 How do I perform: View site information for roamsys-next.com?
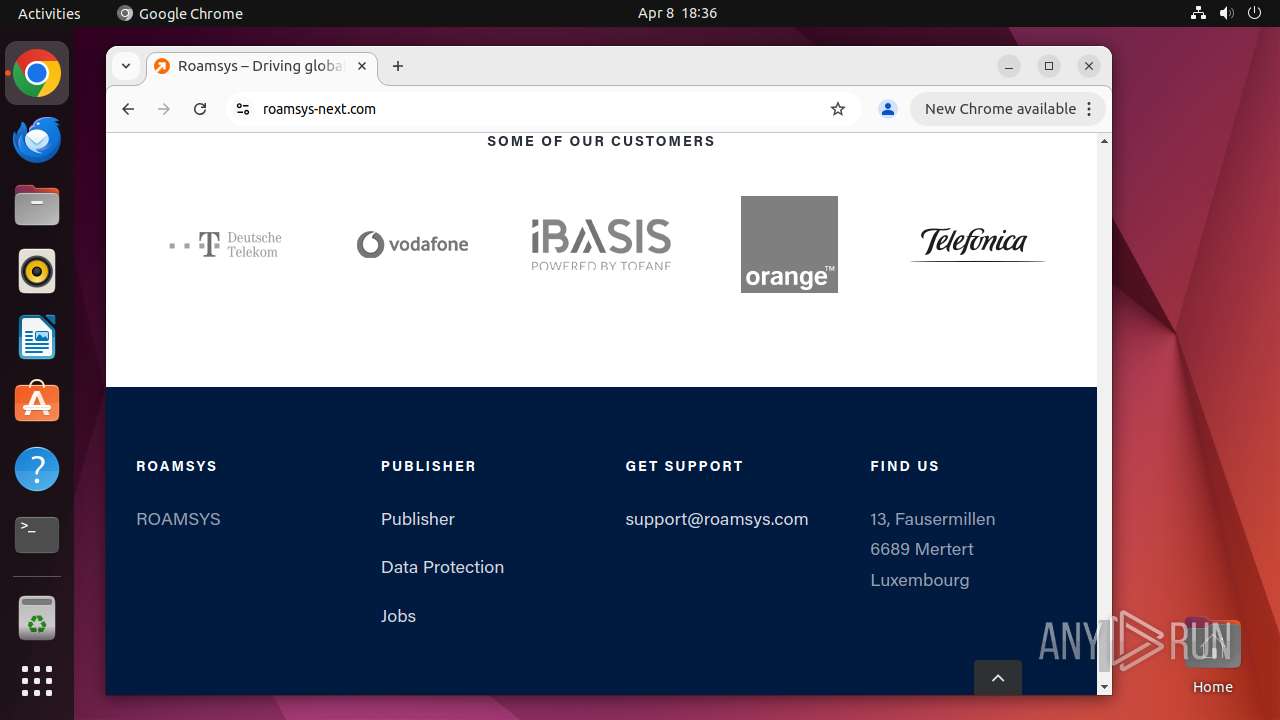point(242,109)
